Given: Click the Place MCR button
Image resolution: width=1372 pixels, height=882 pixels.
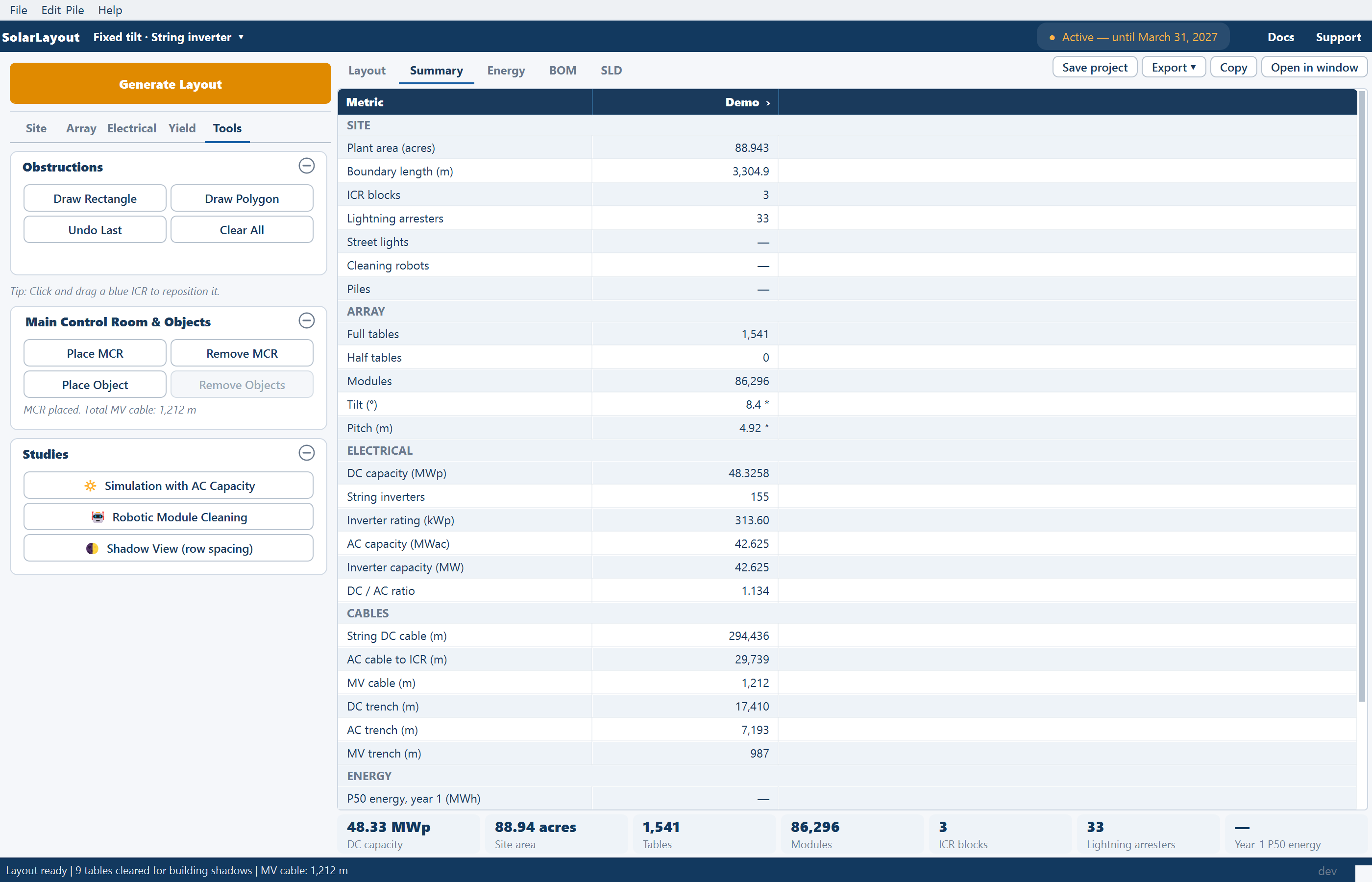Looking at the screenshot, I should point(95,353).
